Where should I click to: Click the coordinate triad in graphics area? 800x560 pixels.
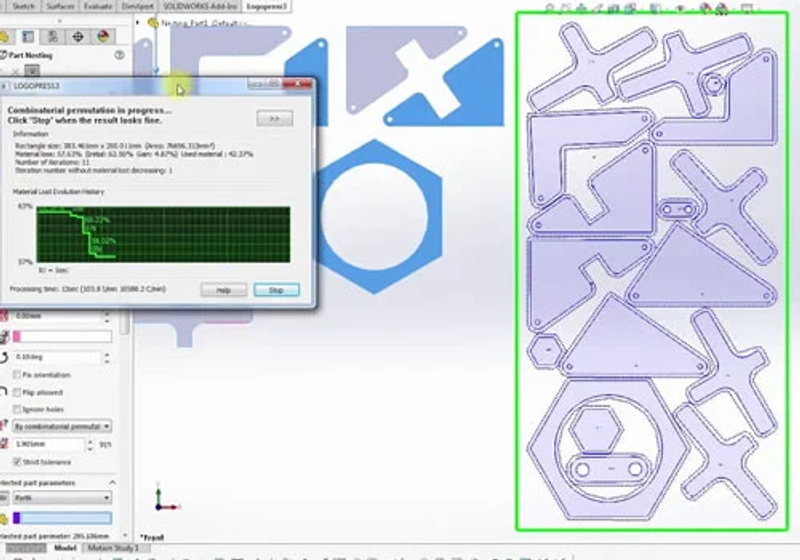point(165,497)
